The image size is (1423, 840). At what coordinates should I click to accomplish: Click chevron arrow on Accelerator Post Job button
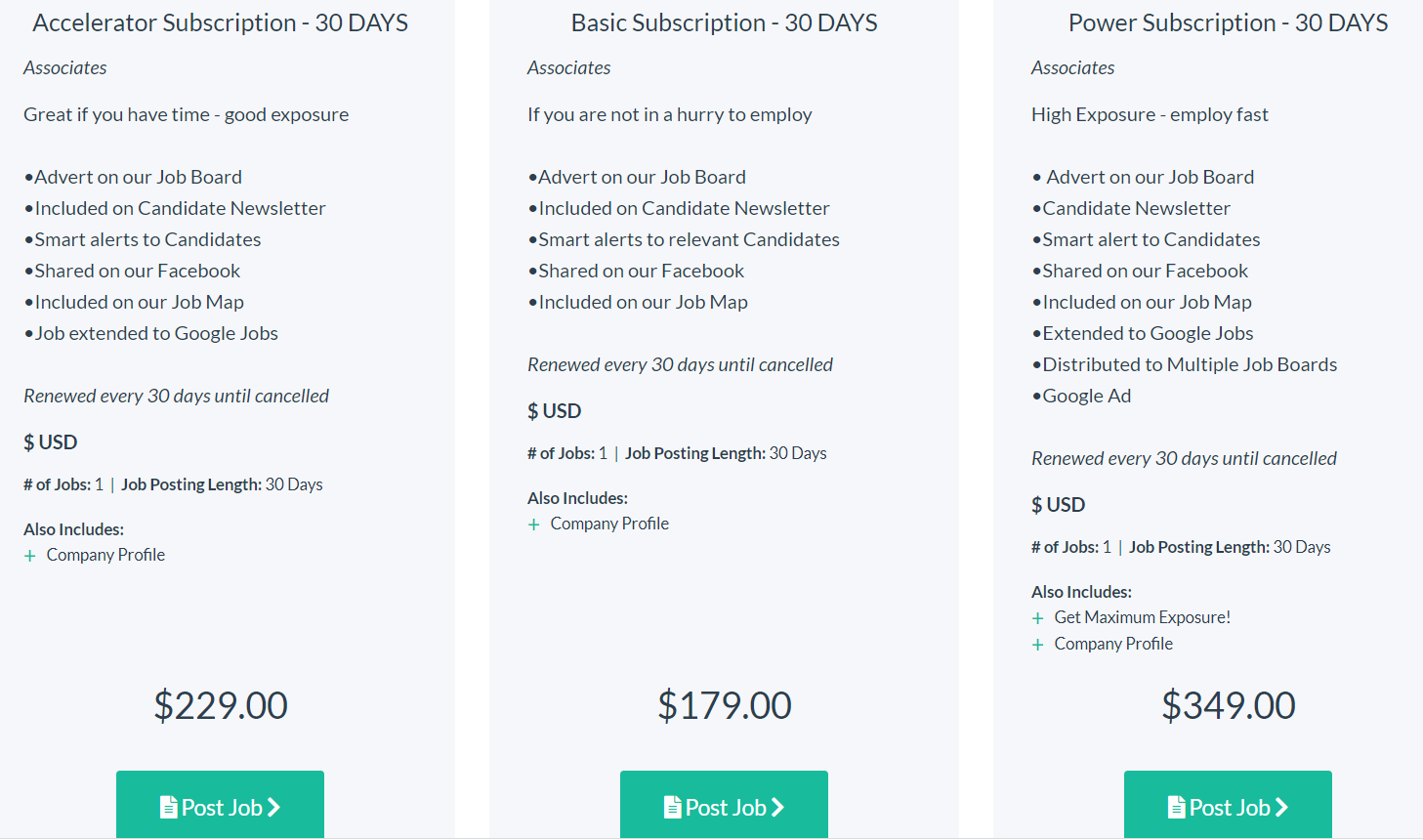pyautogui.click(x=274, y=808)
